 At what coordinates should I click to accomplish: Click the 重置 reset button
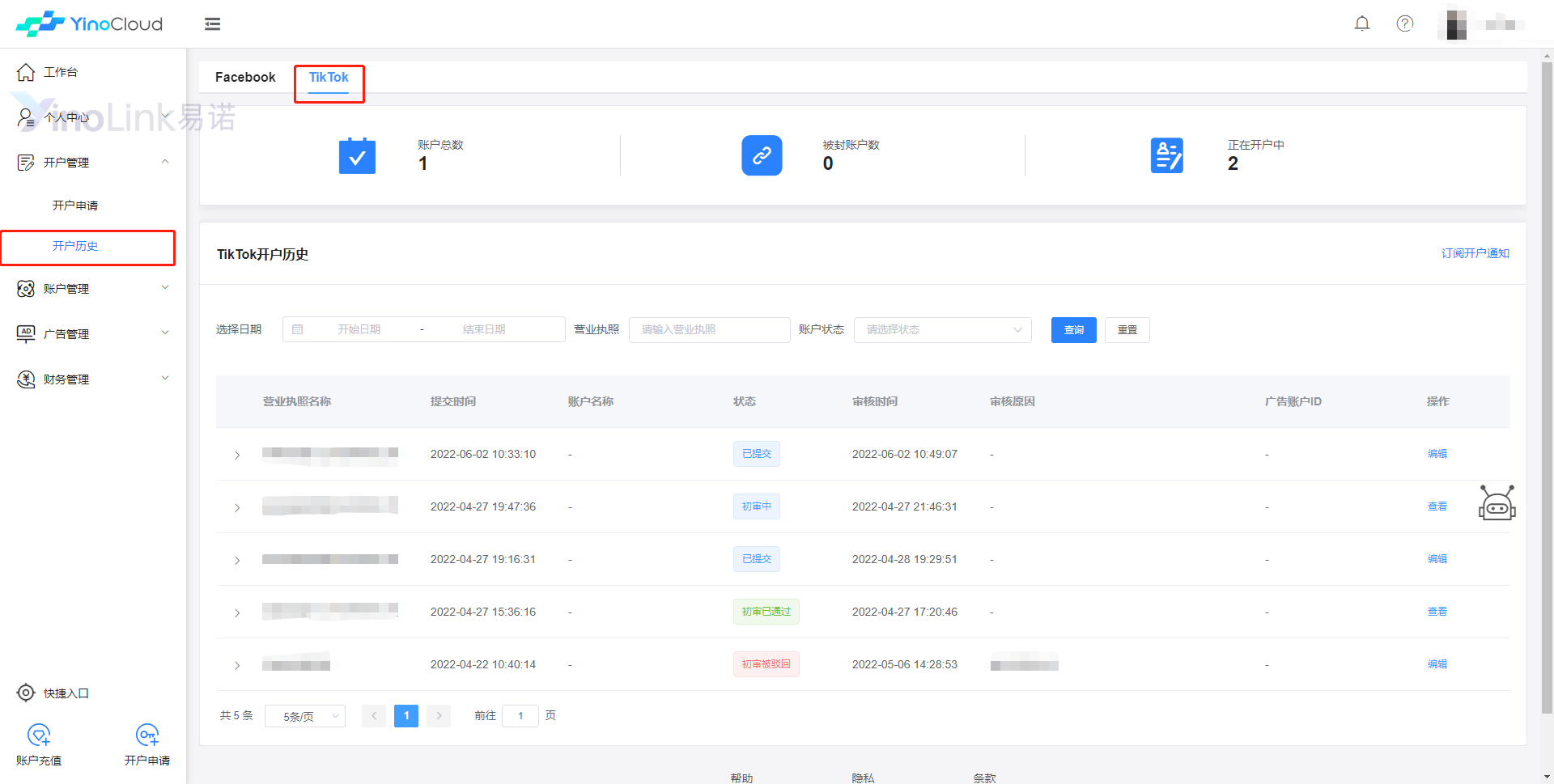click(x=1127, y=330)
